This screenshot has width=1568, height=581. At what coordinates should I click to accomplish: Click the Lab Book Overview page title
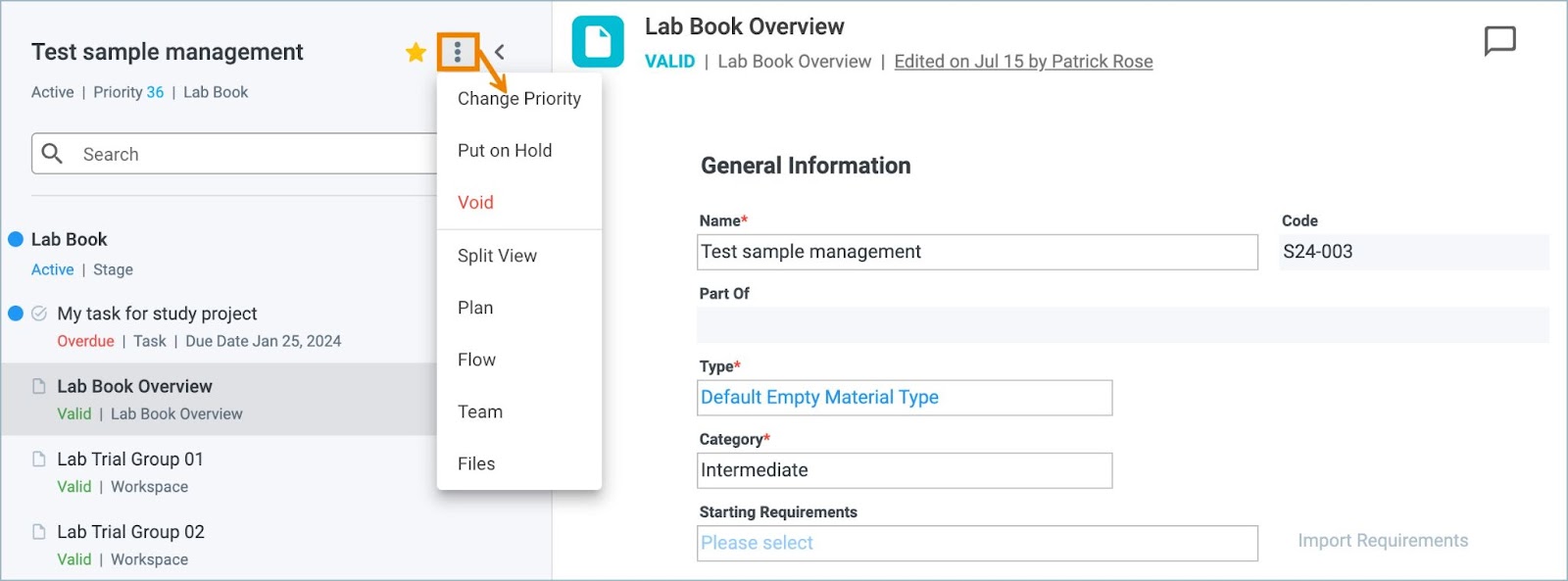pos(744,26)
